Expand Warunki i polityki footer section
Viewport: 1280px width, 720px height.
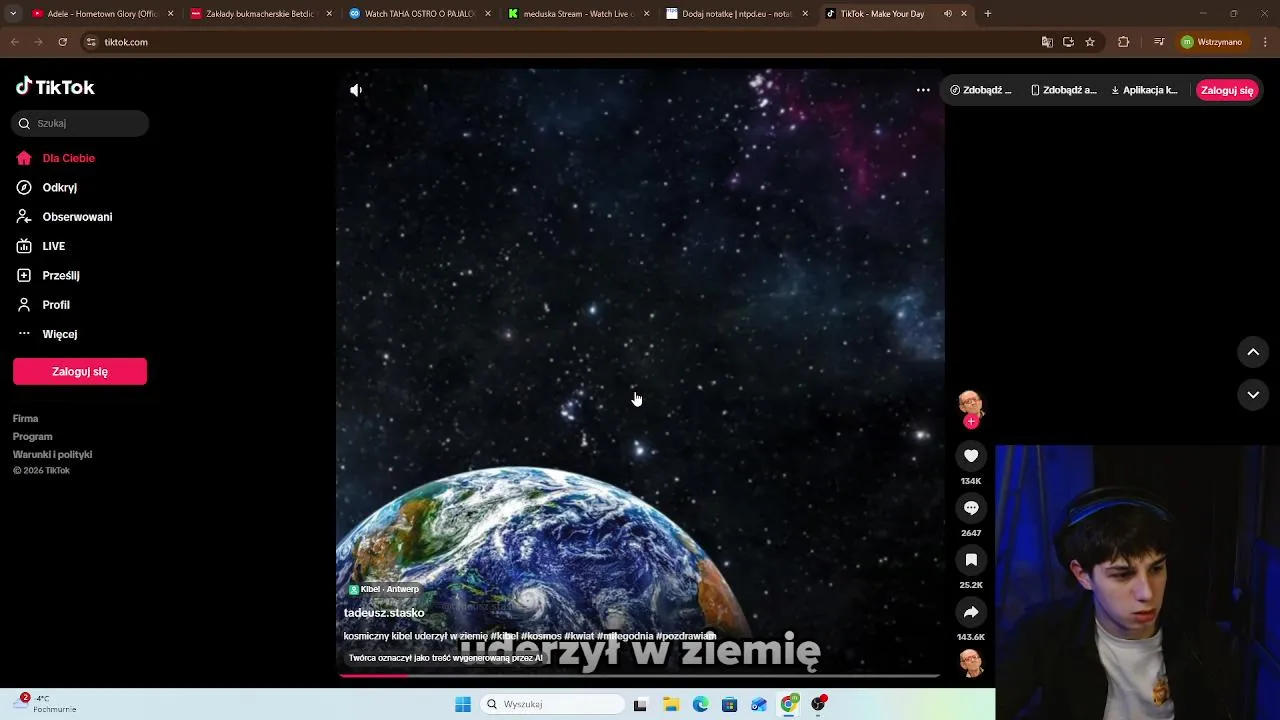pyautogui.click(x=53, y=455)
